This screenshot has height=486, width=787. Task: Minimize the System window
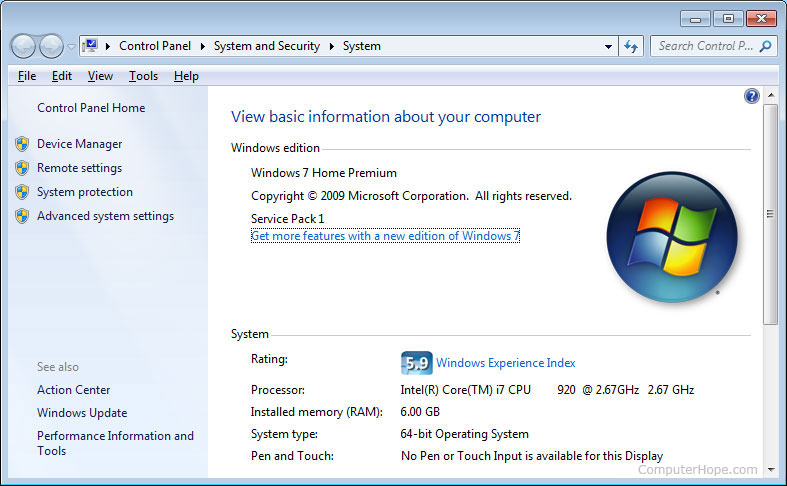695,19
